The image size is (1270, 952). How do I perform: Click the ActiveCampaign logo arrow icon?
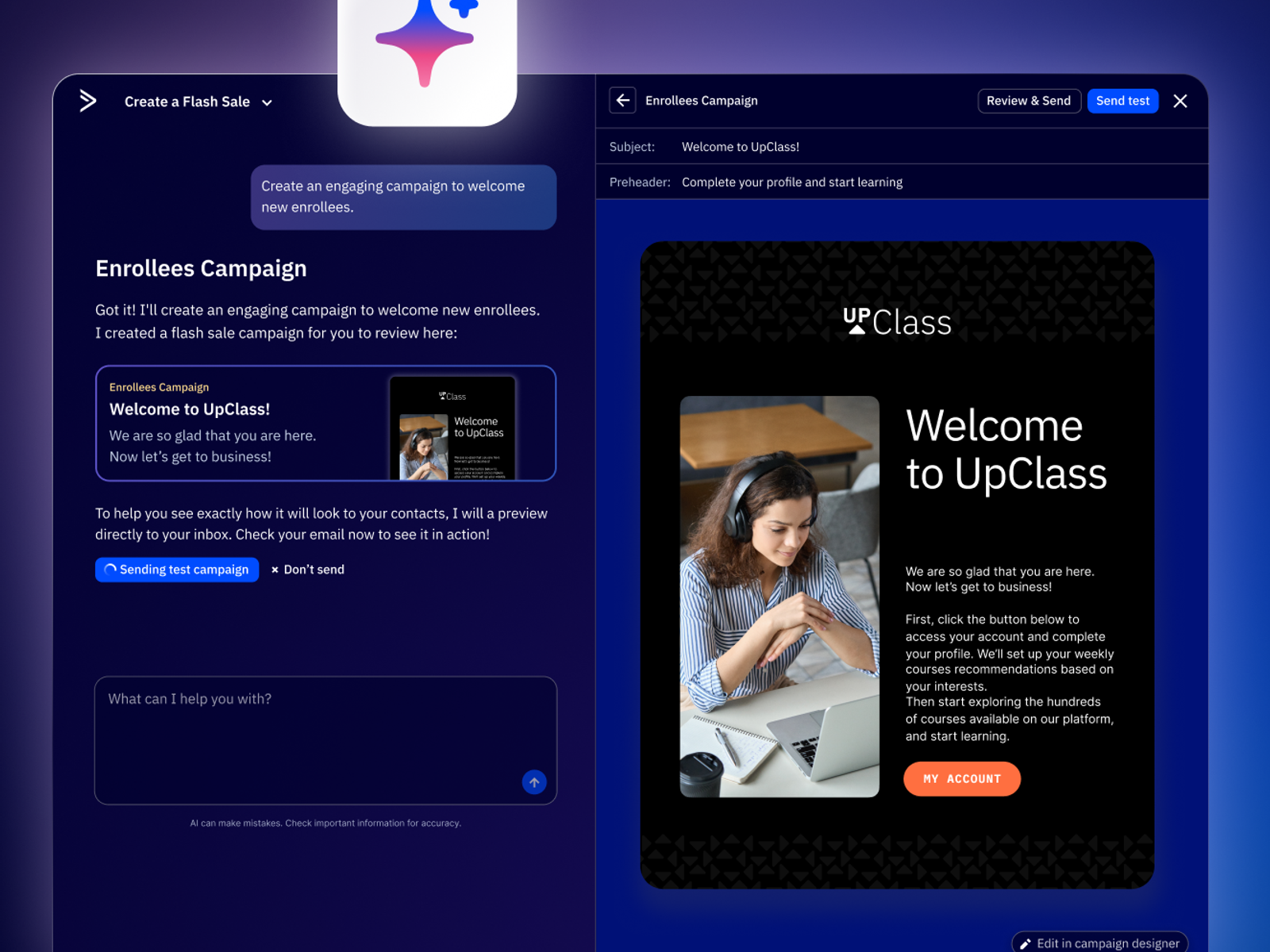88,101
